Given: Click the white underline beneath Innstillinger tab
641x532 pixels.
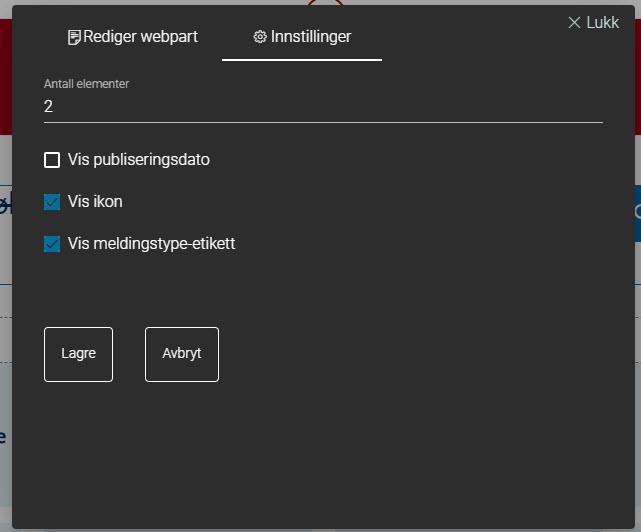Looking at the screenshot, I should click(x=302, y=60).
